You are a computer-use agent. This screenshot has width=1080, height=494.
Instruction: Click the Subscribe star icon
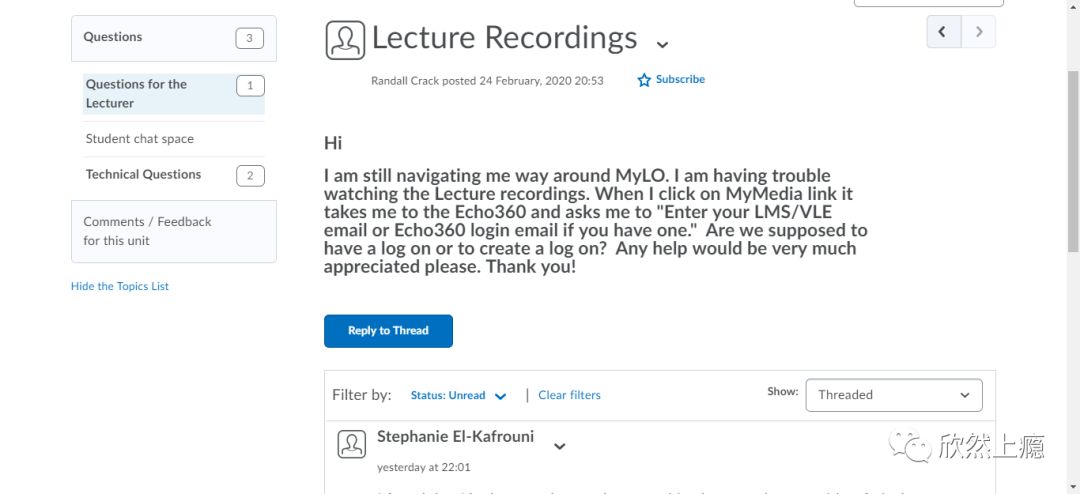644,80
